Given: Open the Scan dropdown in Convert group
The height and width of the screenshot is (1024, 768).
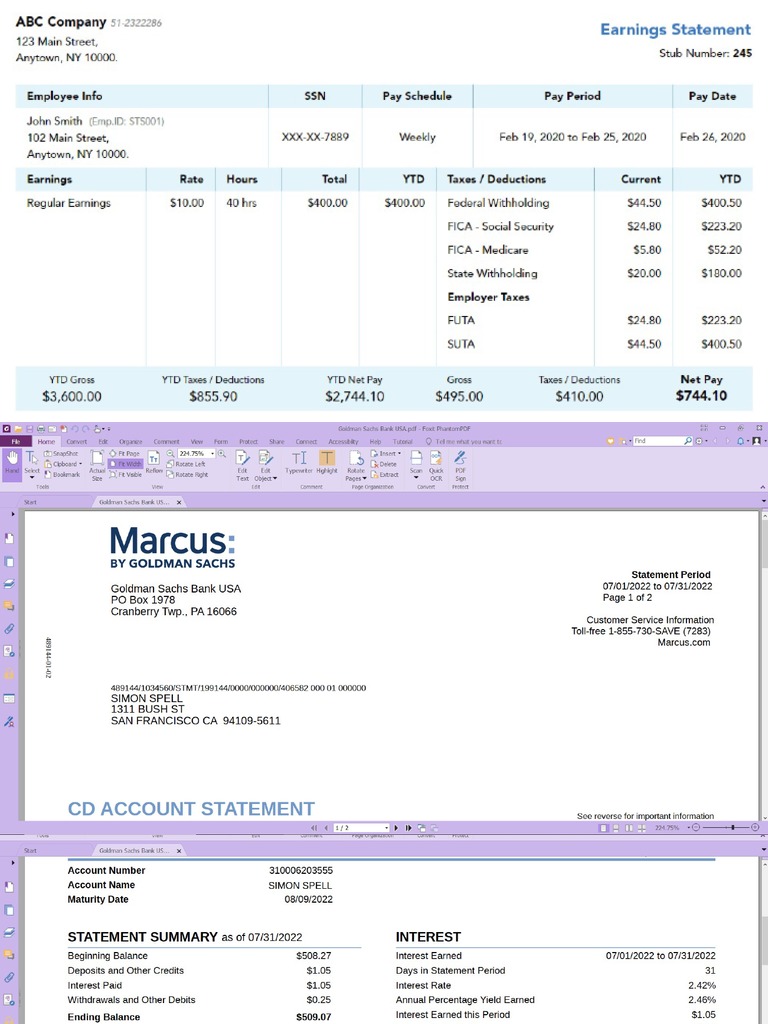Looking at the screenshot, I should click(x=416, y=465).
